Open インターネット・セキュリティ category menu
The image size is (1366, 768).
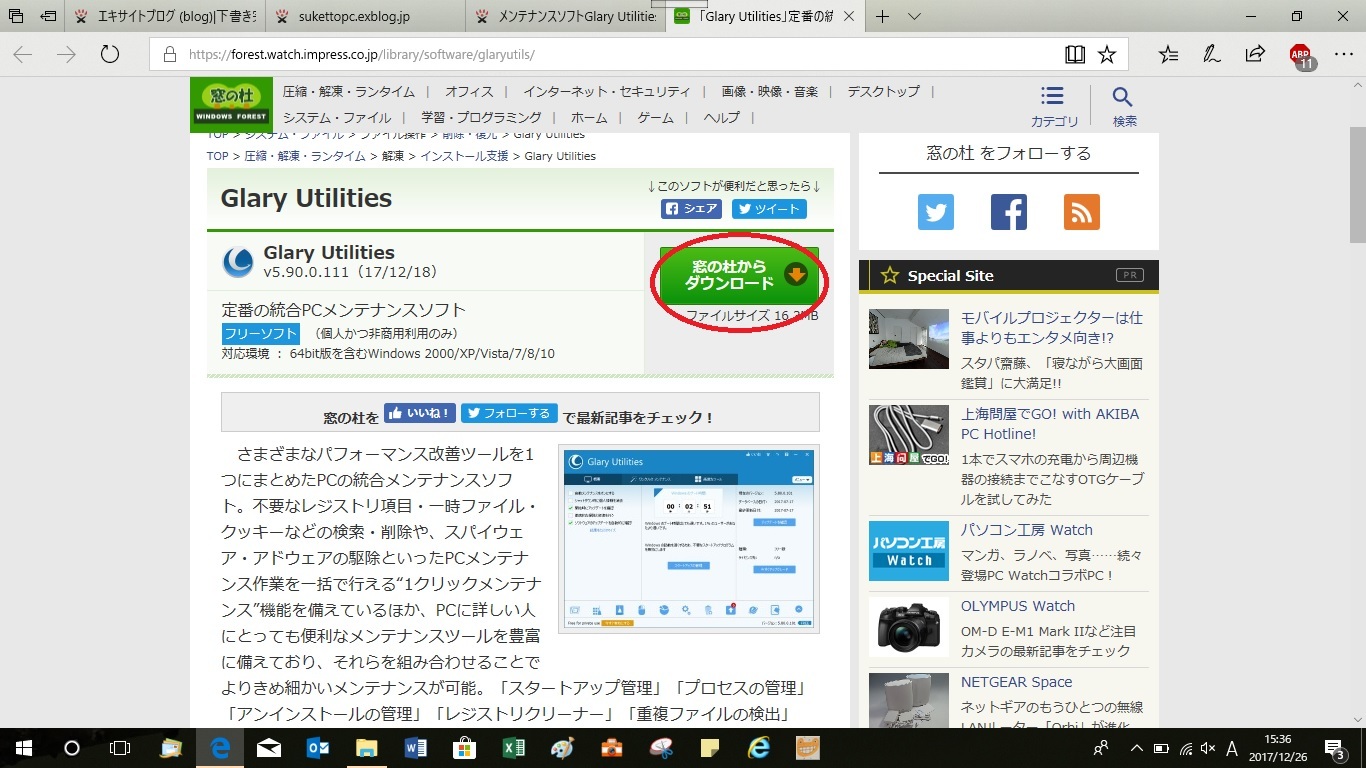click(606, 91)
